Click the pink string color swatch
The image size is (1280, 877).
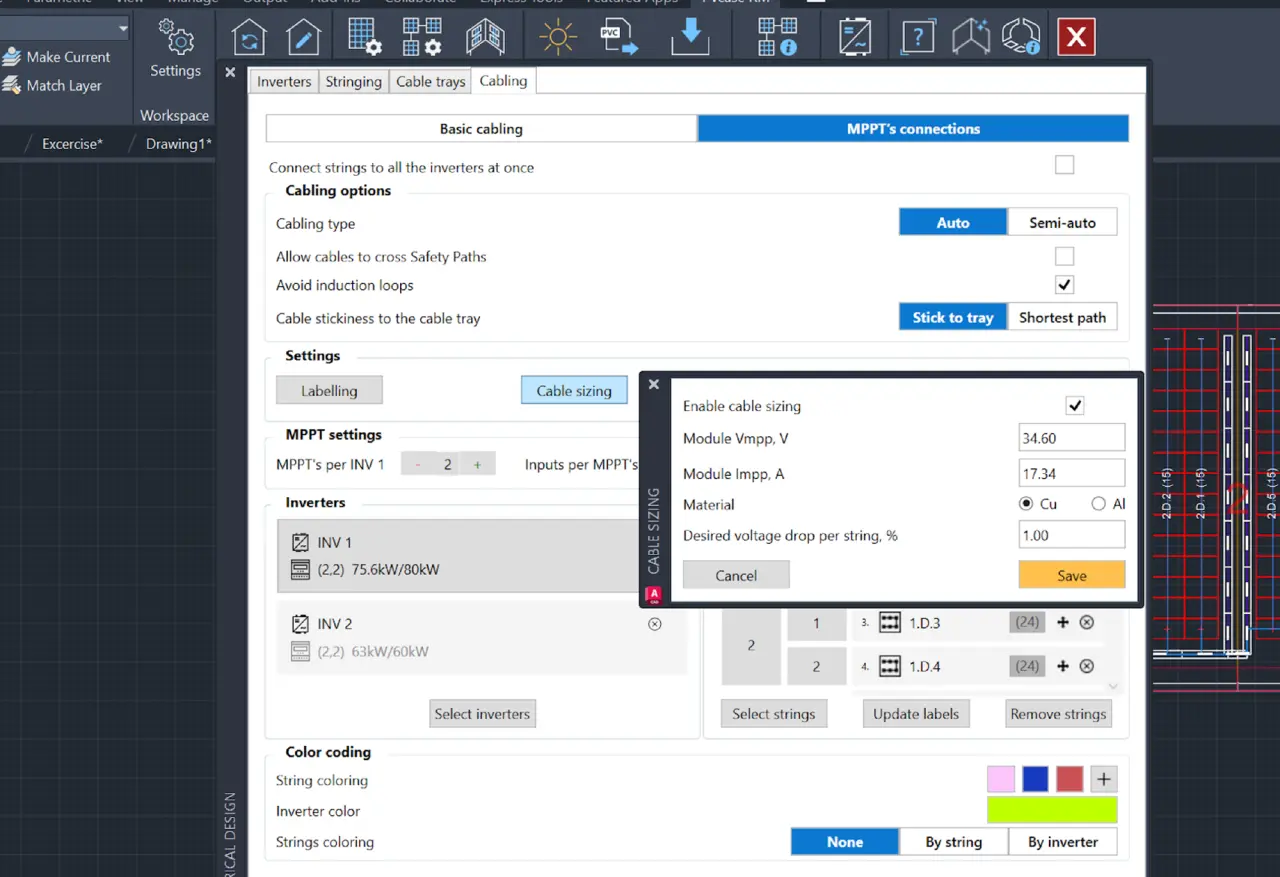[1001, 779]
